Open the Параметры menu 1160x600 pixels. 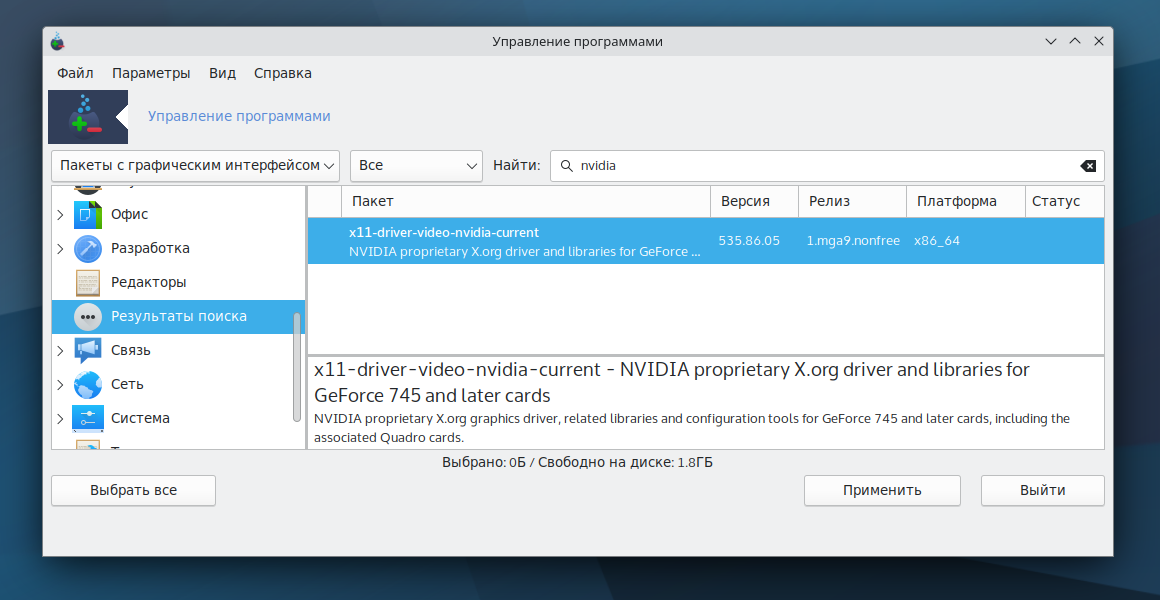coord(151,73)
